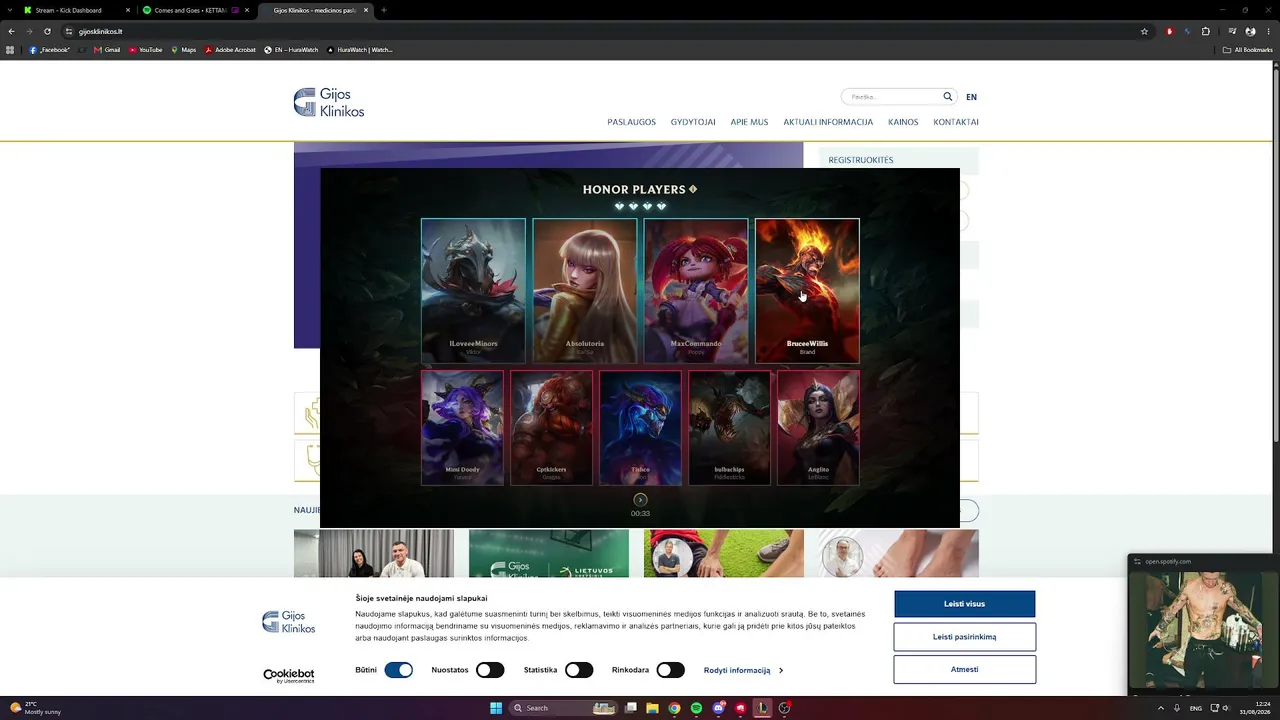Screen dimensions: 1280x720
Task: Click the Tishco champion card
Action: (x=640, y=428)
